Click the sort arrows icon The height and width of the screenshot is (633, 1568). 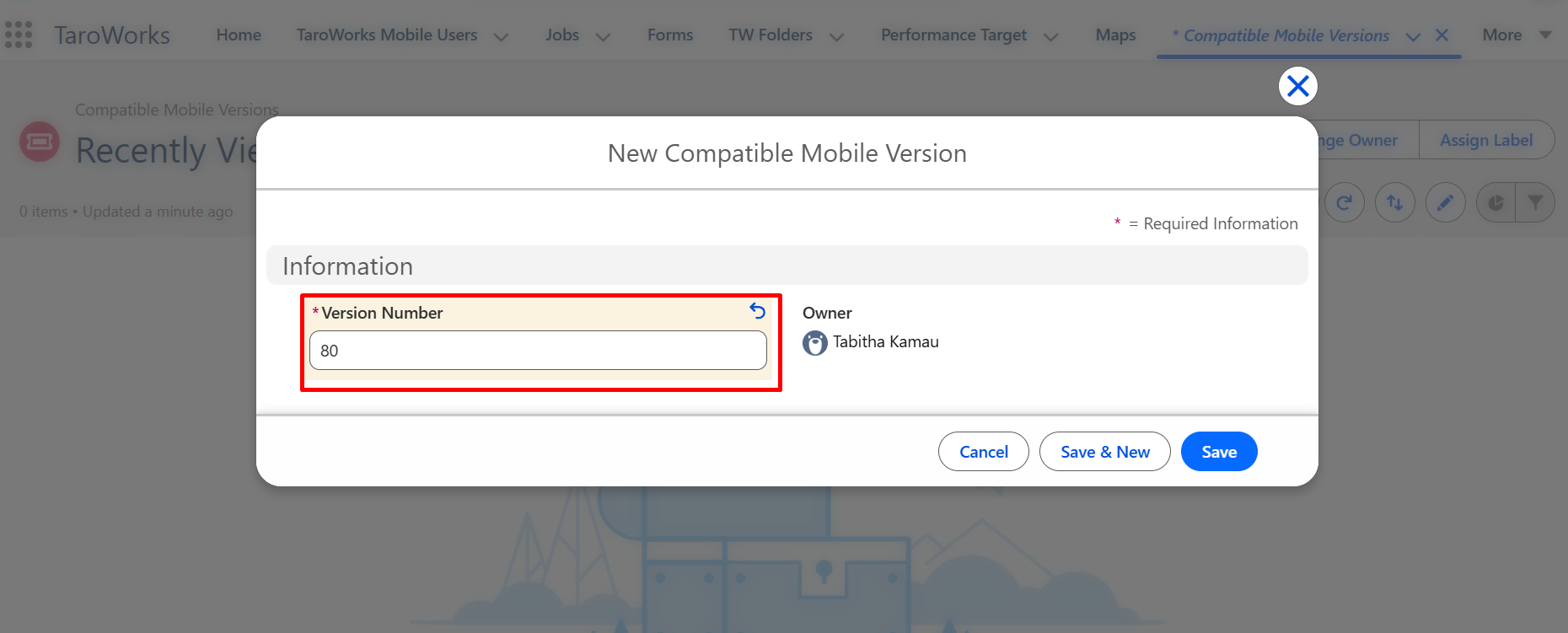point(1395,202)
